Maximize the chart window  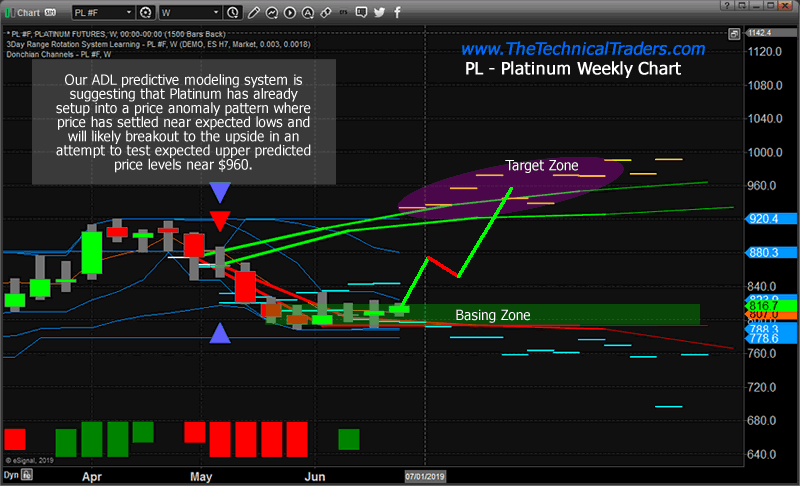coord(771,6)
